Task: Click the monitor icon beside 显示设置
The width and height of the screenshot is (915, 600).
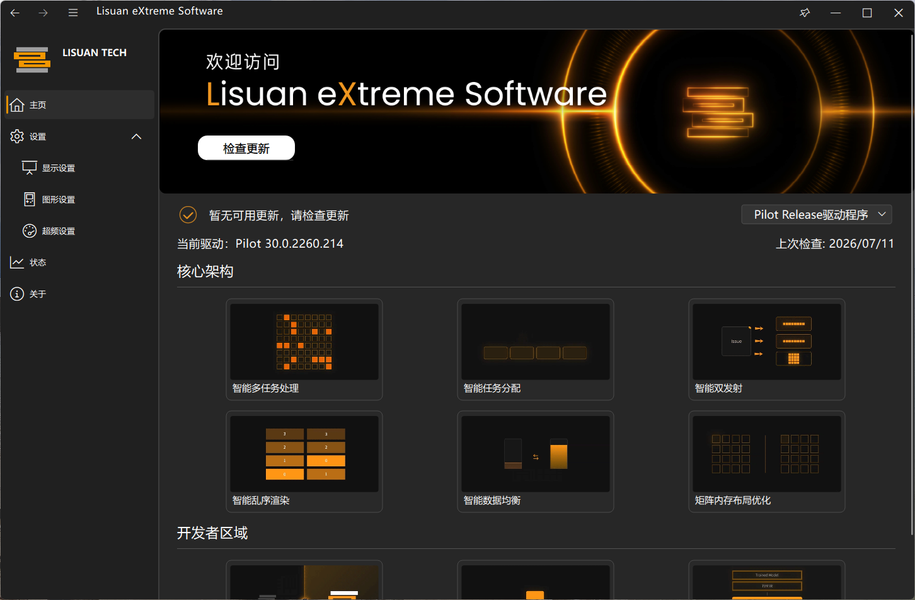Action: pyautogui.click(x=29, y=168)
